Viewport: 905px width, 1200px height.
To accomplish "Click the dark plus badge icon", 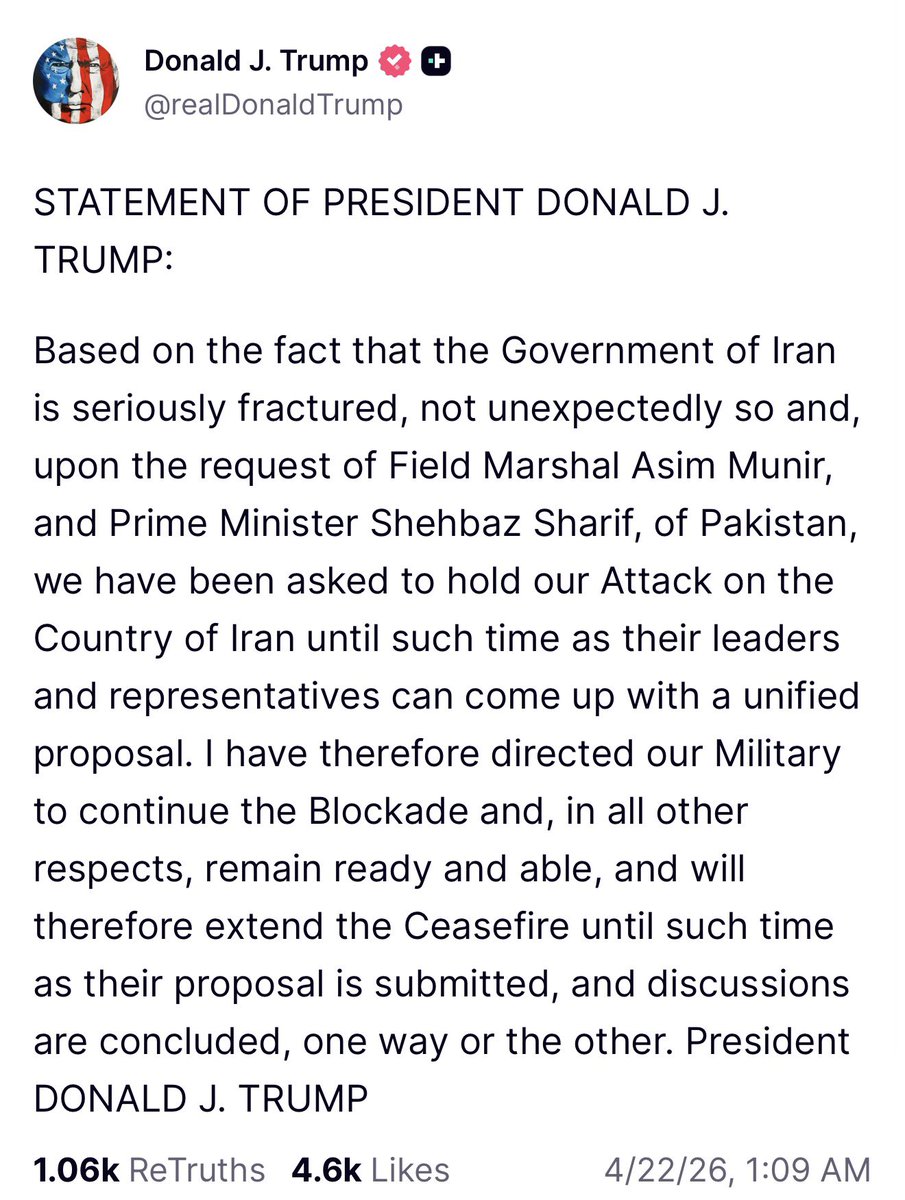I will point(435,62).
